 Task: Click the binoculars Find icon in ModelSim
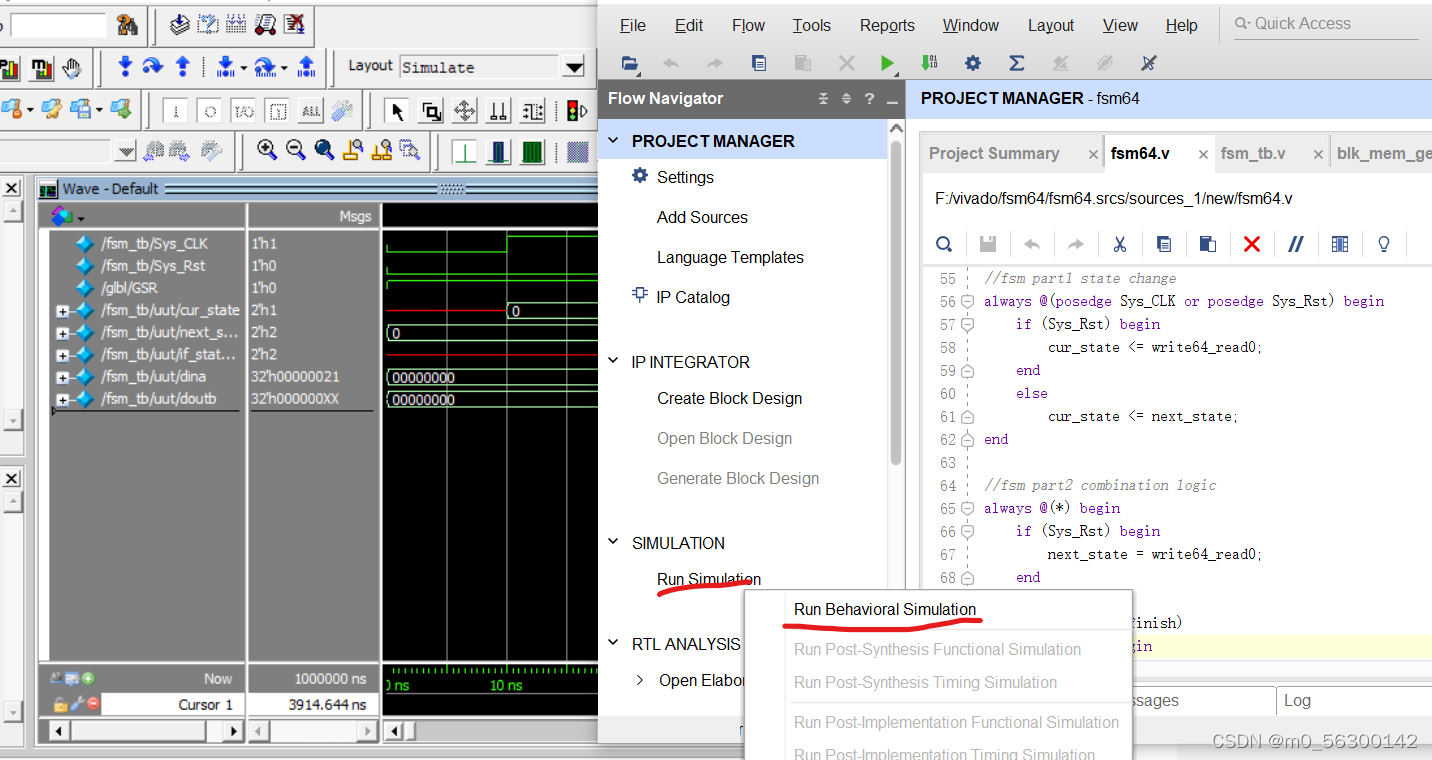pyautogui.click(x=127, y=24)
